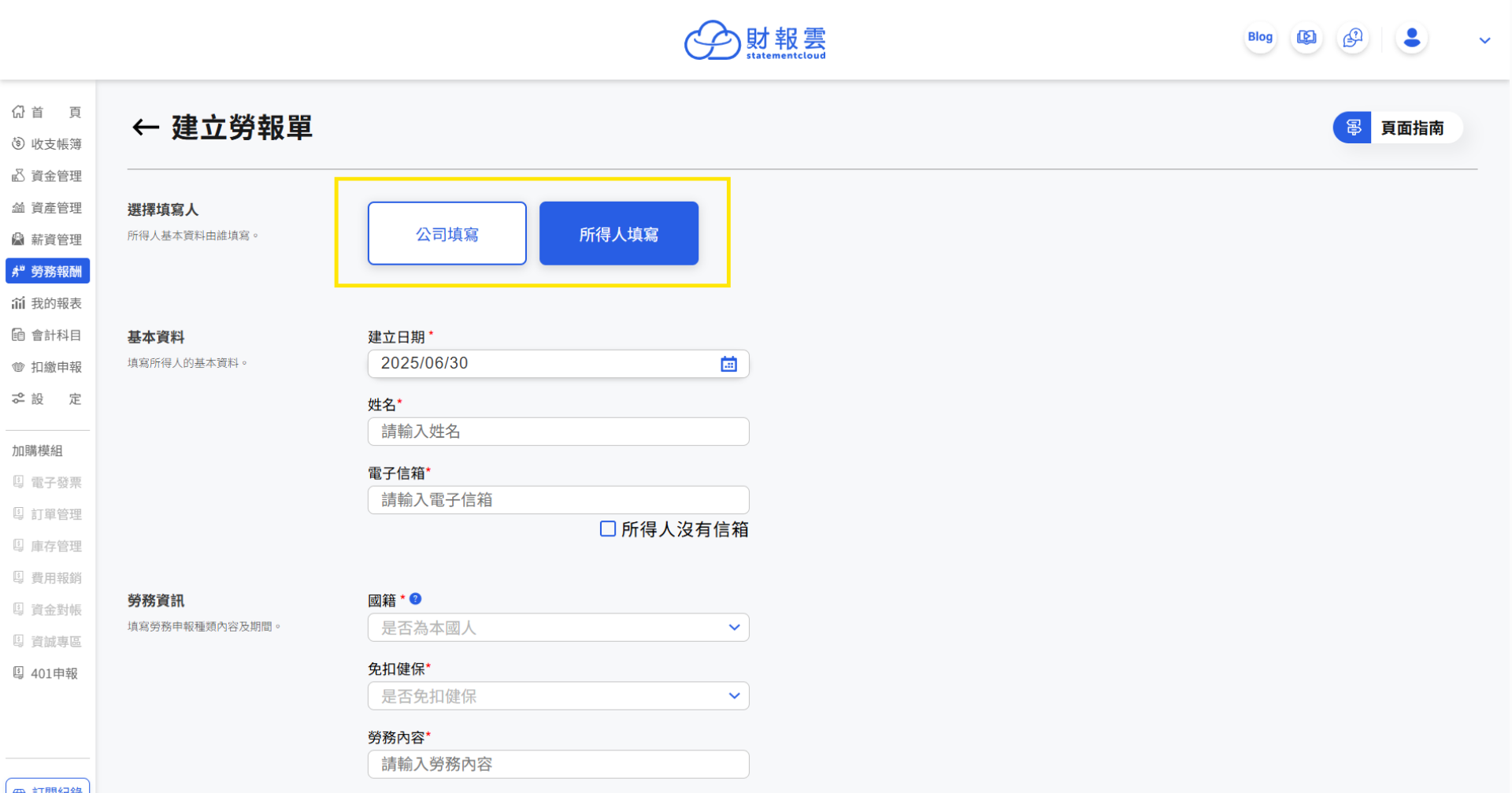Open 401申報 in sidebar
The height and width of the screenshot is (793, 1512).
tap(47, 673)
